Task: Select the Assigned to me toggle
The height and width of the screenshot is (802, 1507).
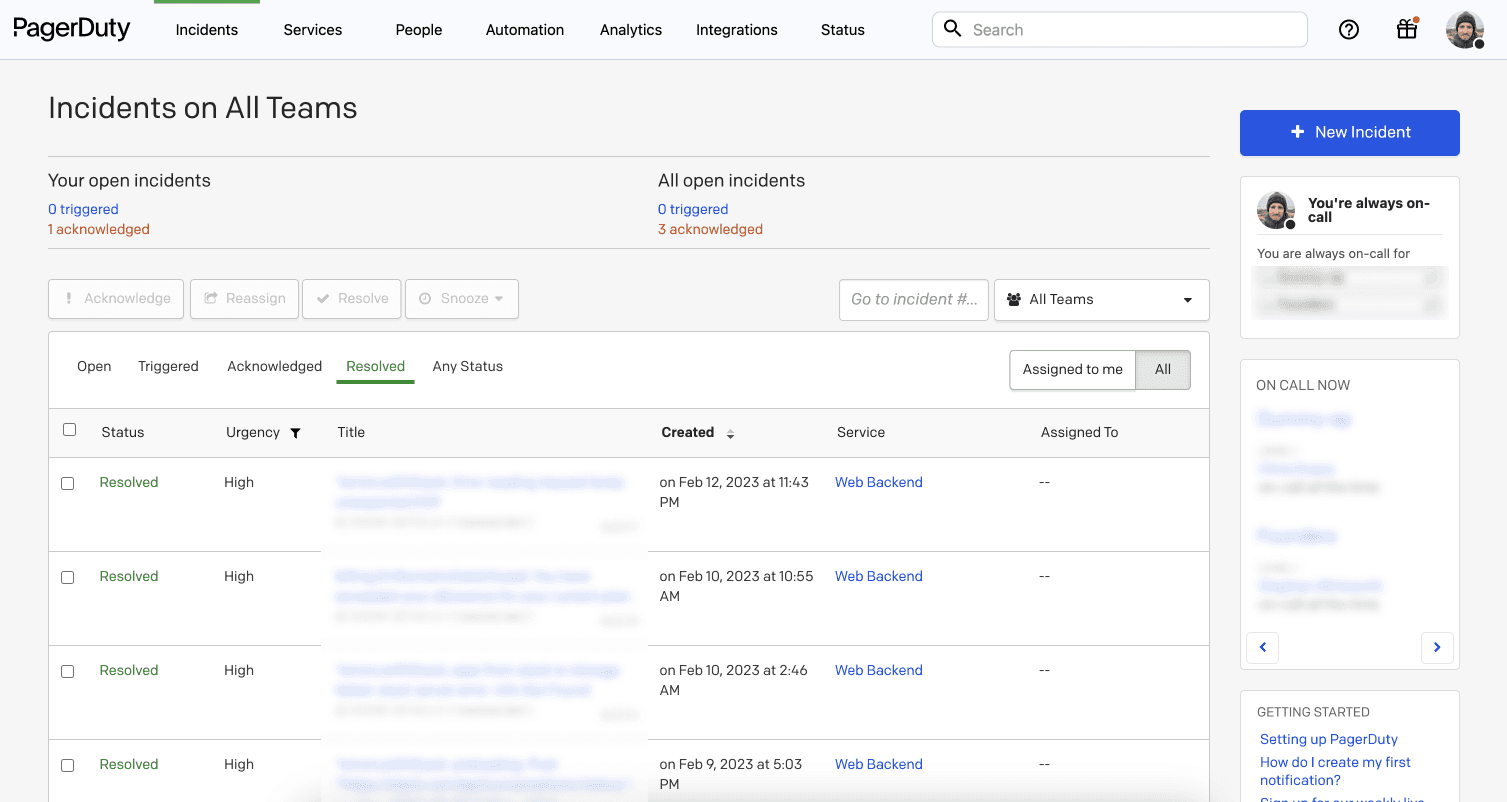Action: tap(1073, 369)
